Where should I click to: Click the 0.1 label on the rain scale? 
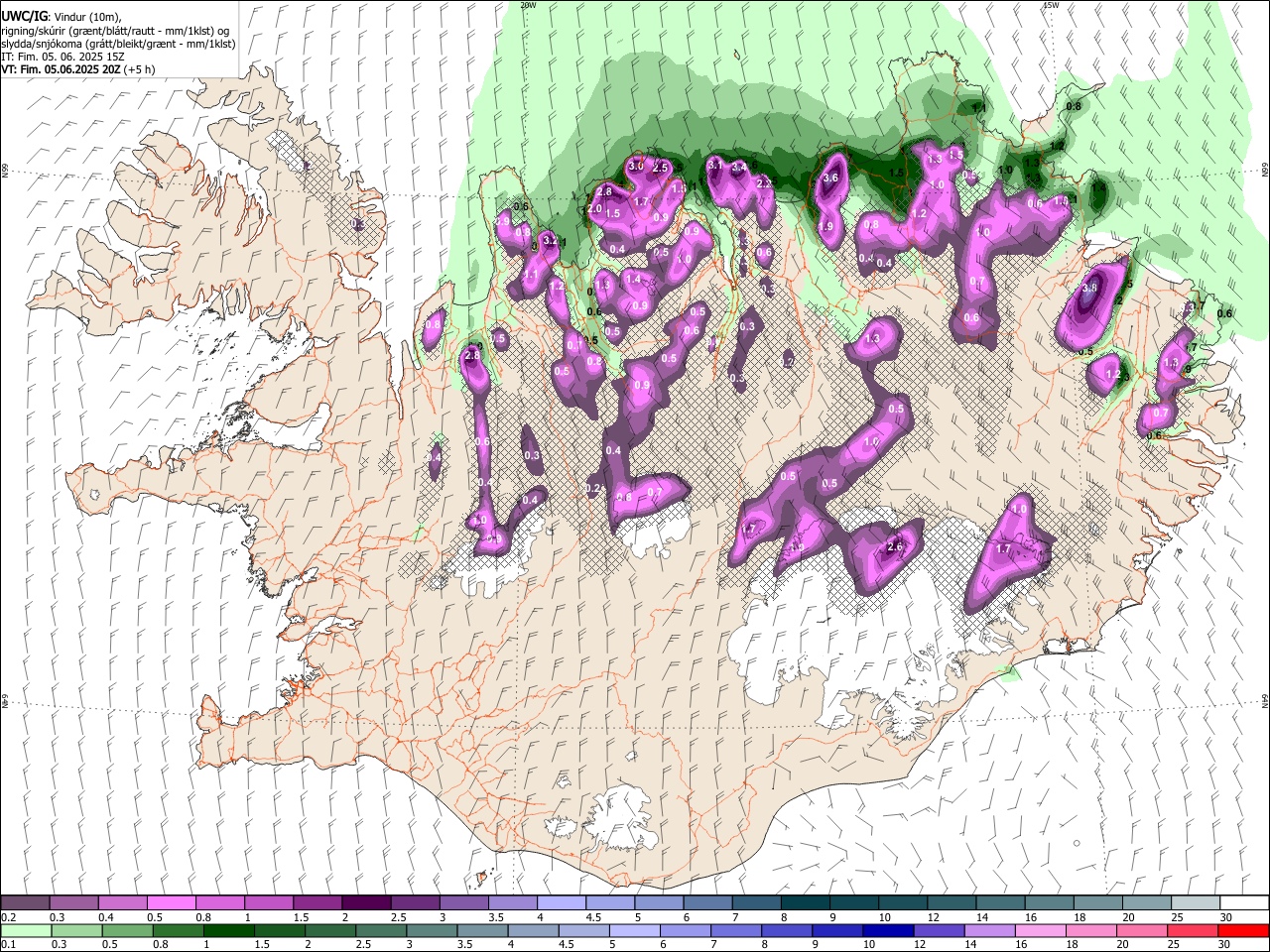8,945
